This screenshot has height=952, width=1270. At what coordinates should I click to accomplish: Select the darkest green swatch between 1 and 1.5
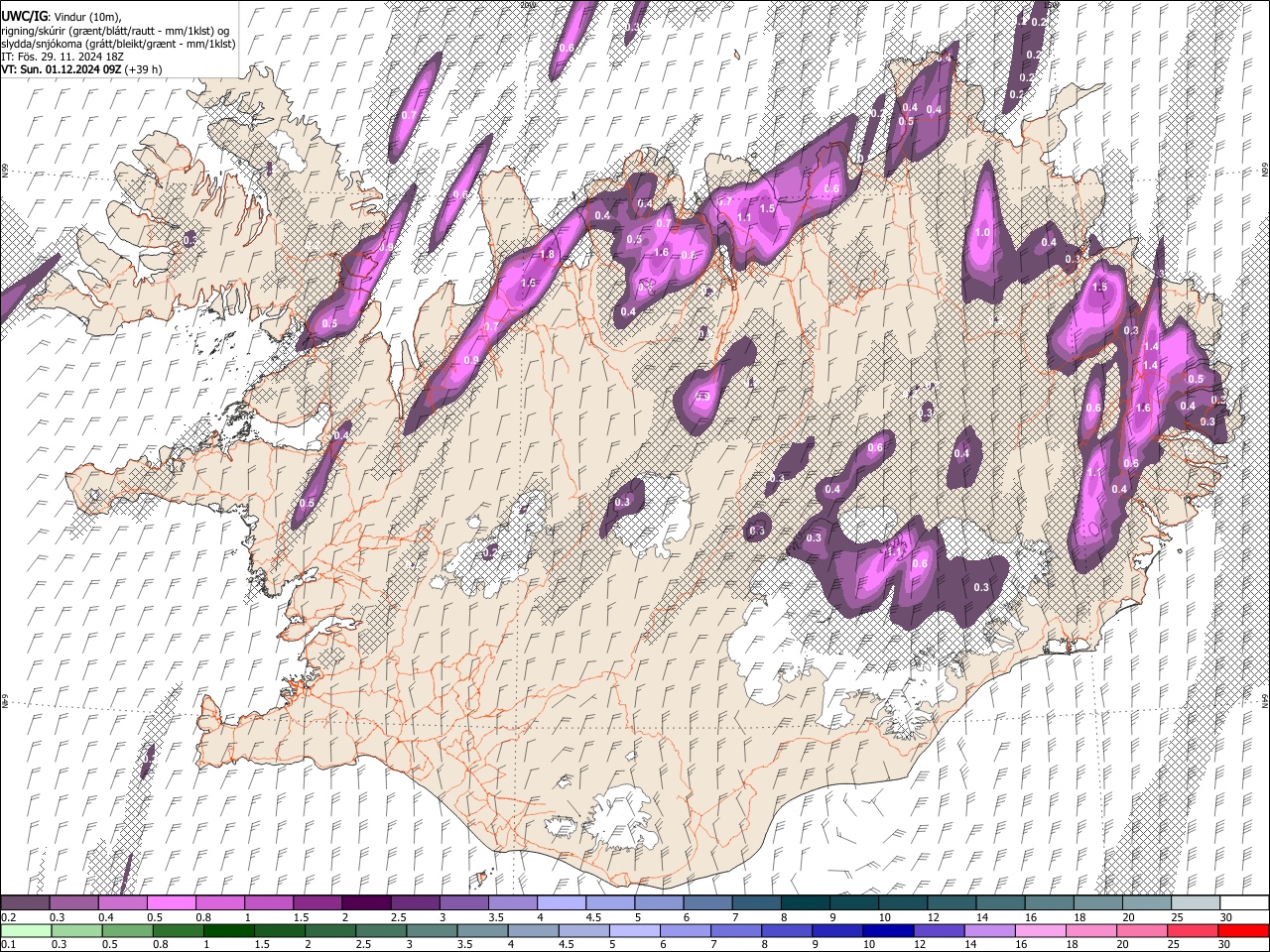pos(228,931)
